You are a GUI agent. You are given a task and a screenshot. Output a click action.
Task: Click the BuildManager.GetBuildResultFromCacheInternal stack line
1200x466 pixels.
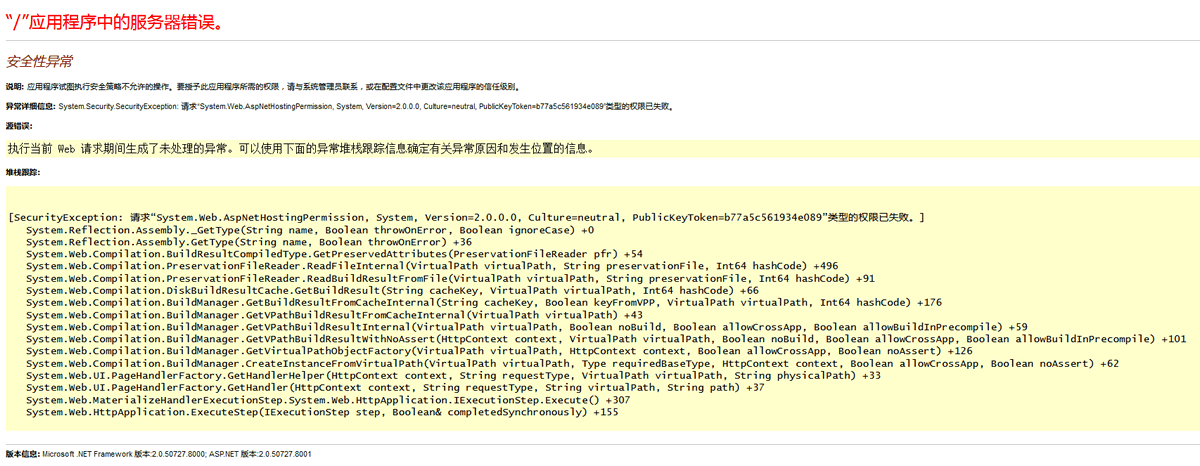[484, 302]
